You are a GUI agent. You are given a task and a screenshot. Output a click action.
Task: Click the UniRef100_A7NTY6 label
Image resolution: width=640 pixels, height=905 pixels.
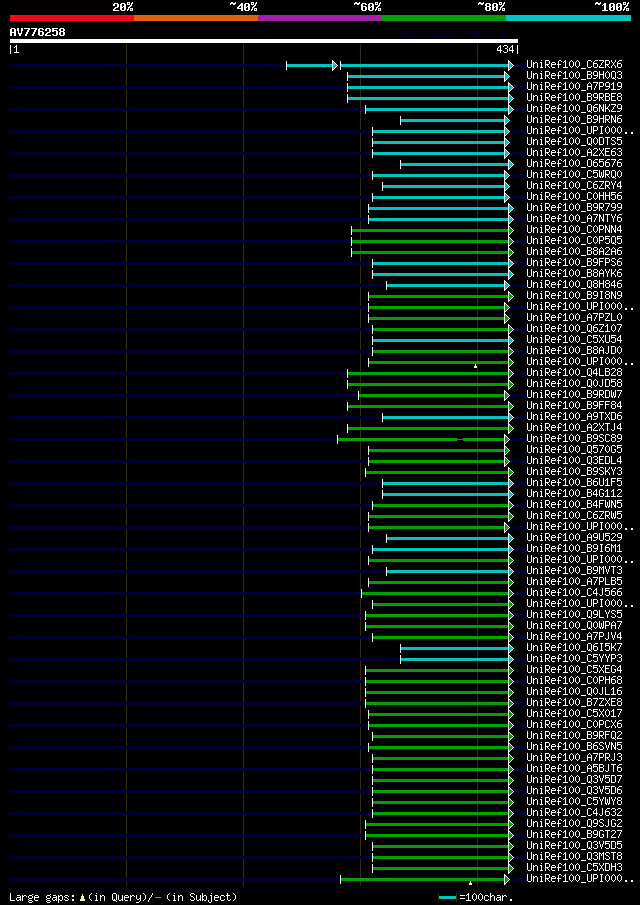pyautogui.click(x=574, y=219)
